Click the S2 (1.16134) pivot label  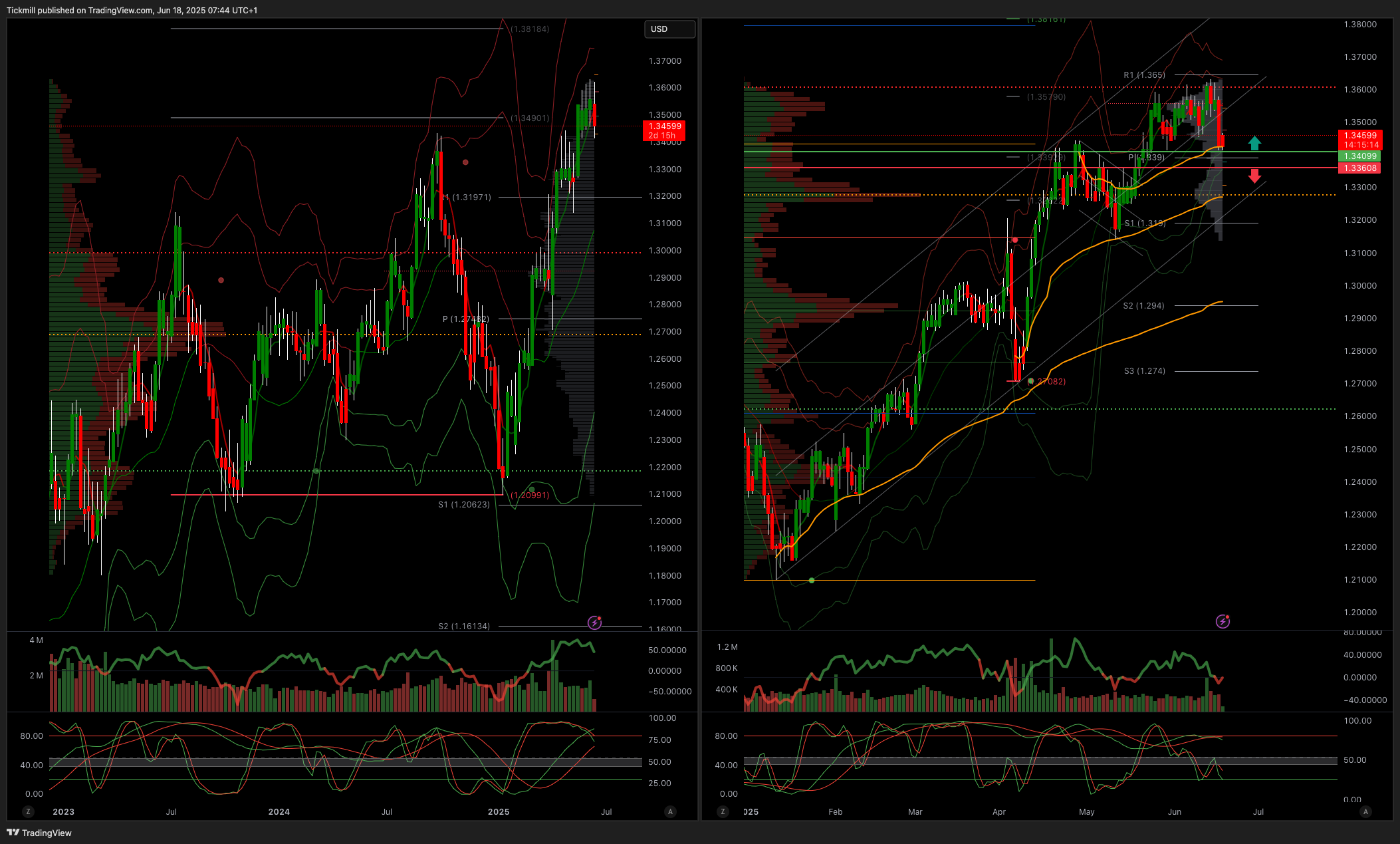pyautogui.click(x=464, y=627)
